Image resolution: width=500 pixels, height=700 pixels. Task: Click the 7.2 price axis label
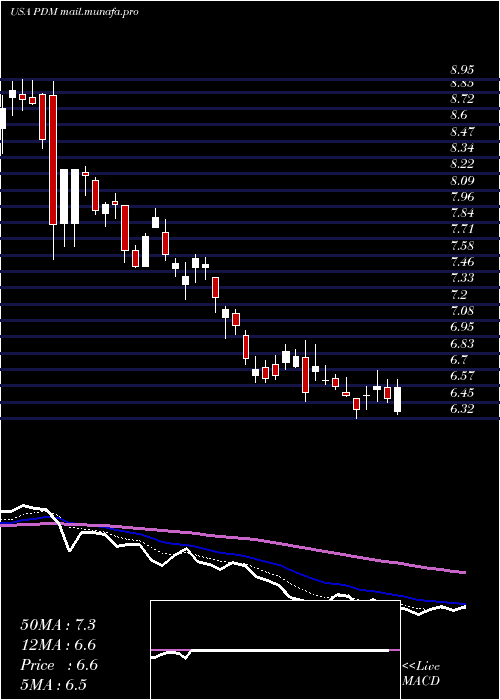(458, 295)
